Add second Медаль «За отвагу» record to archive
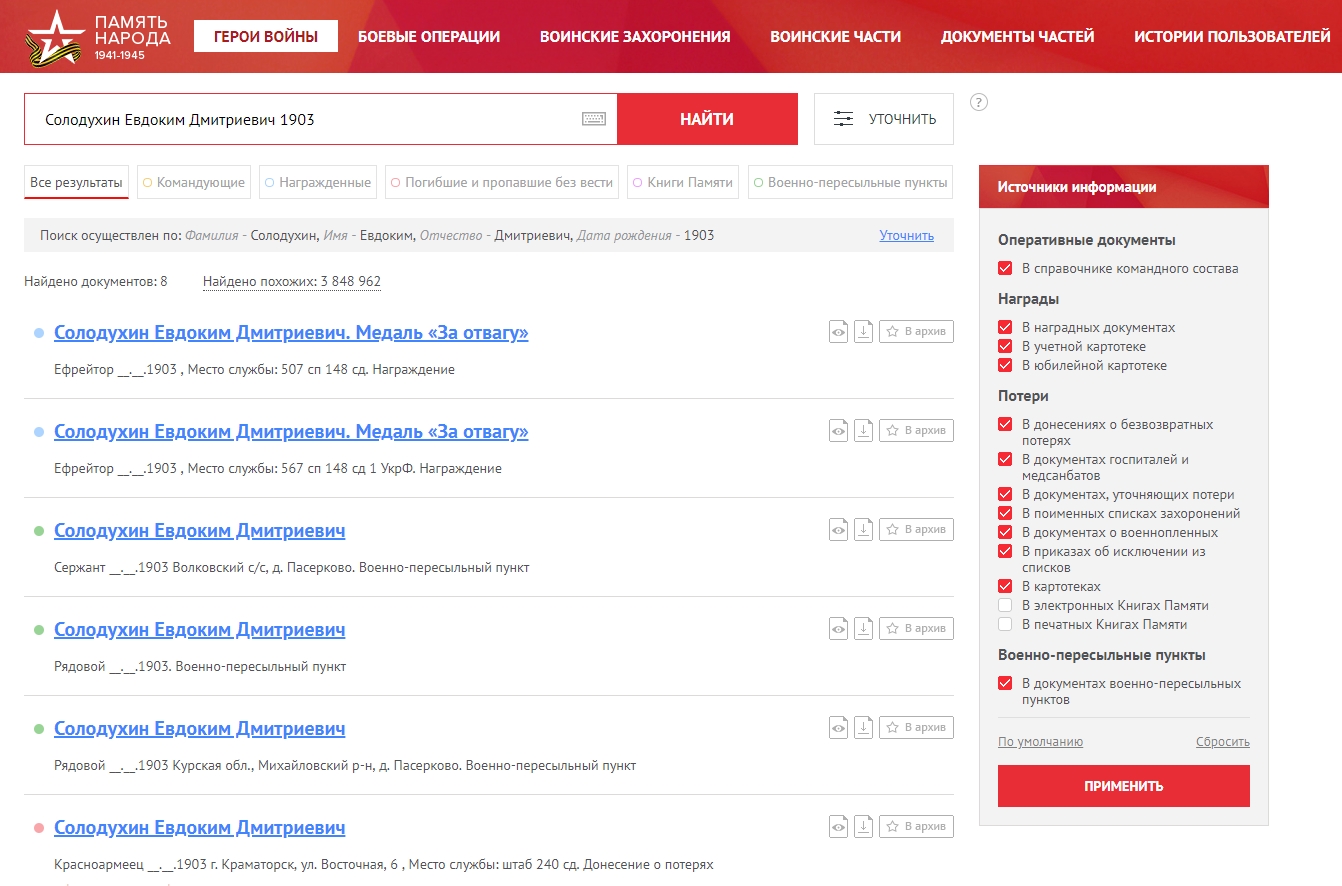Screen dimensions: 1342x886 [916, 431]
